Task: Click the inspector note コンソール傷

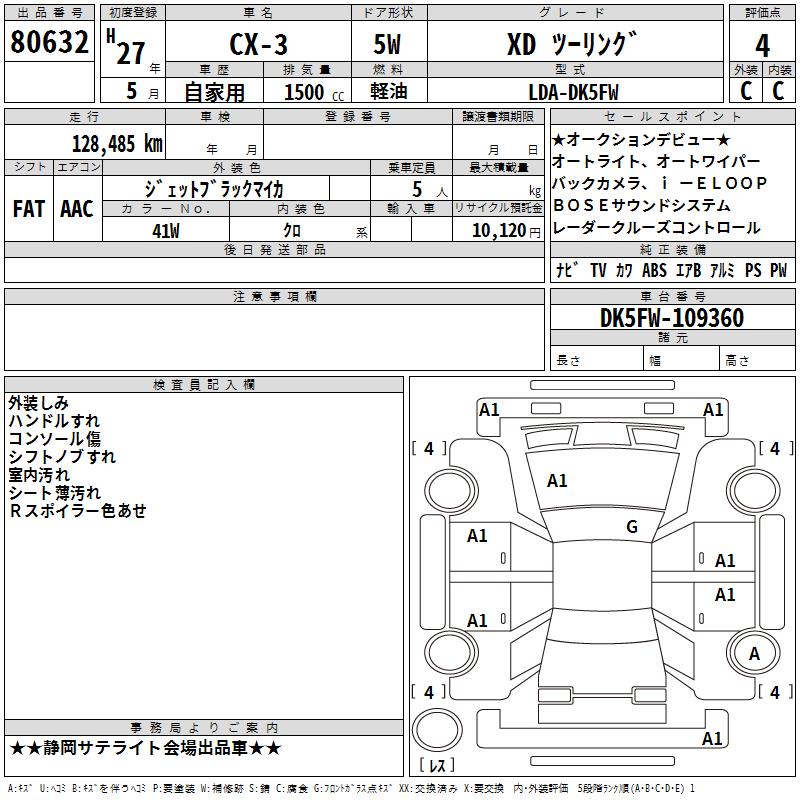Action: pos(54,439)
